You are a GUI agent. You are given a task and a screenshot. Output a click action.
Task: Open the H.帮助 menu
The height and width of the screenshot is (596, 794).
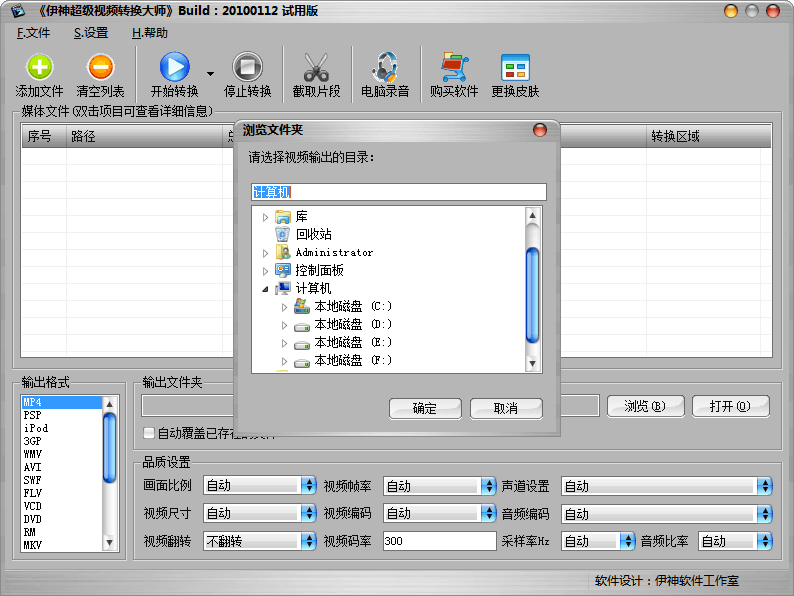[150, 33]
